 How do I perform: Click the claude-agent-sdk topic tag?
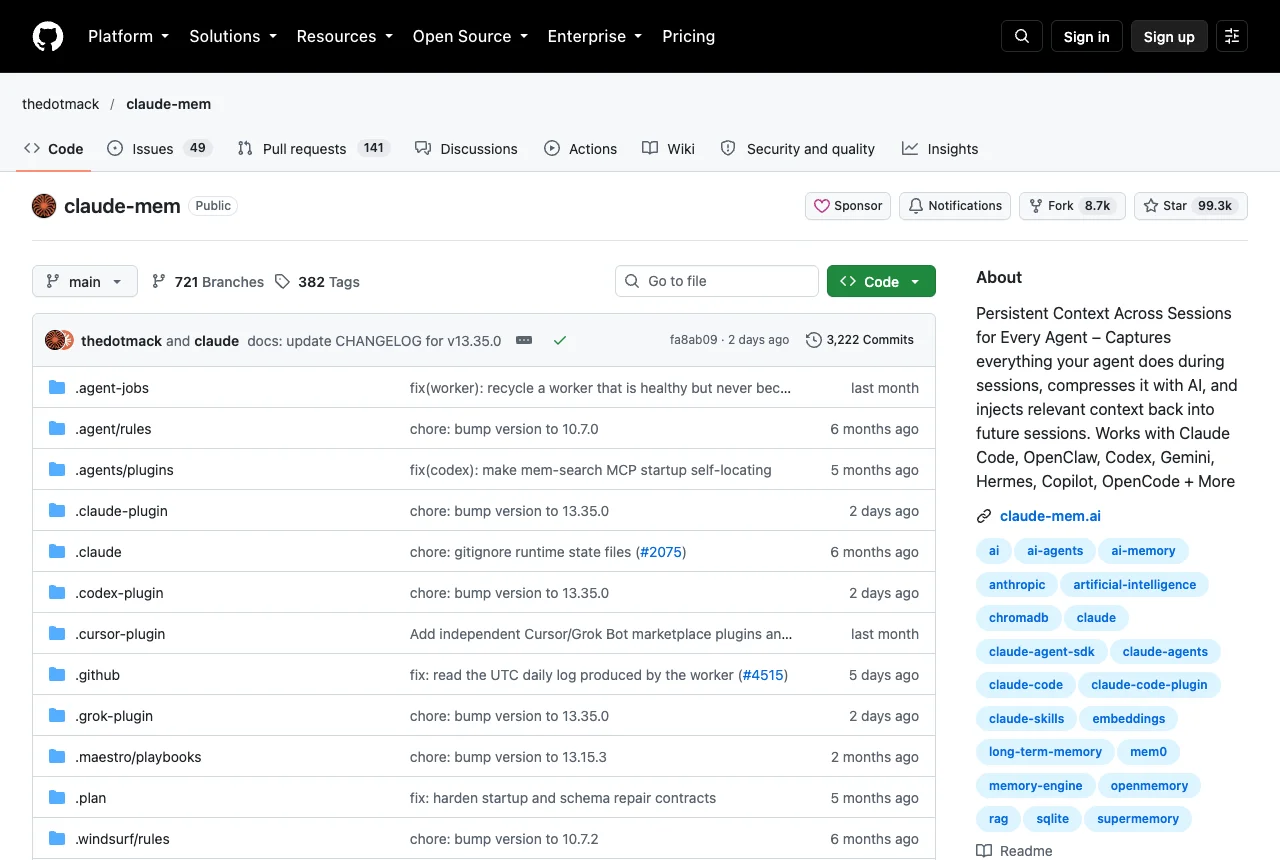1042,652
